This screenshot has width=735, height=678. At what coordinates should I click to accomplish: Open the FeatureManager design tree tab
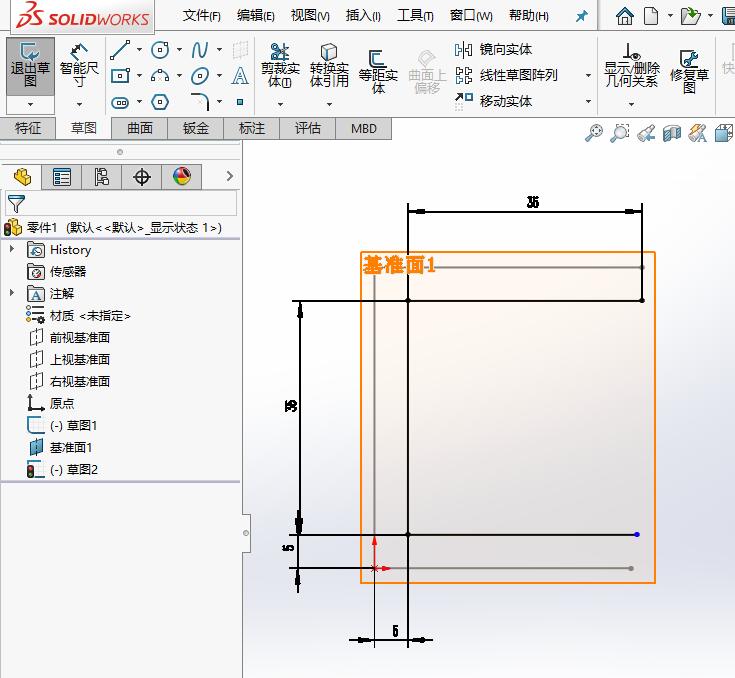[x=22, y=177]
